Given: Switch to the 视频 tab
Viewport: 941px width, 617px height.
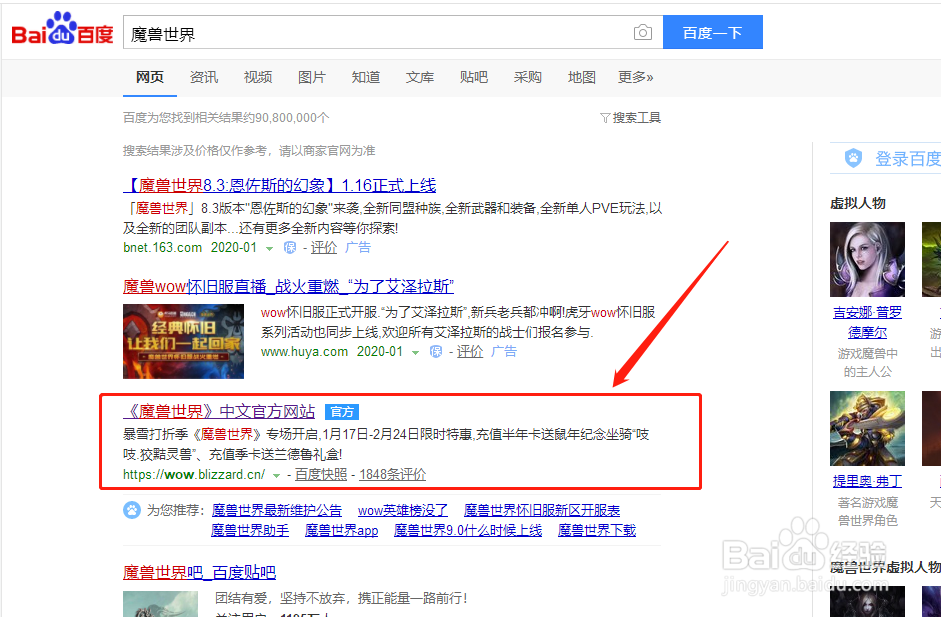Looking at the screenshot, I should click(257, 77).
